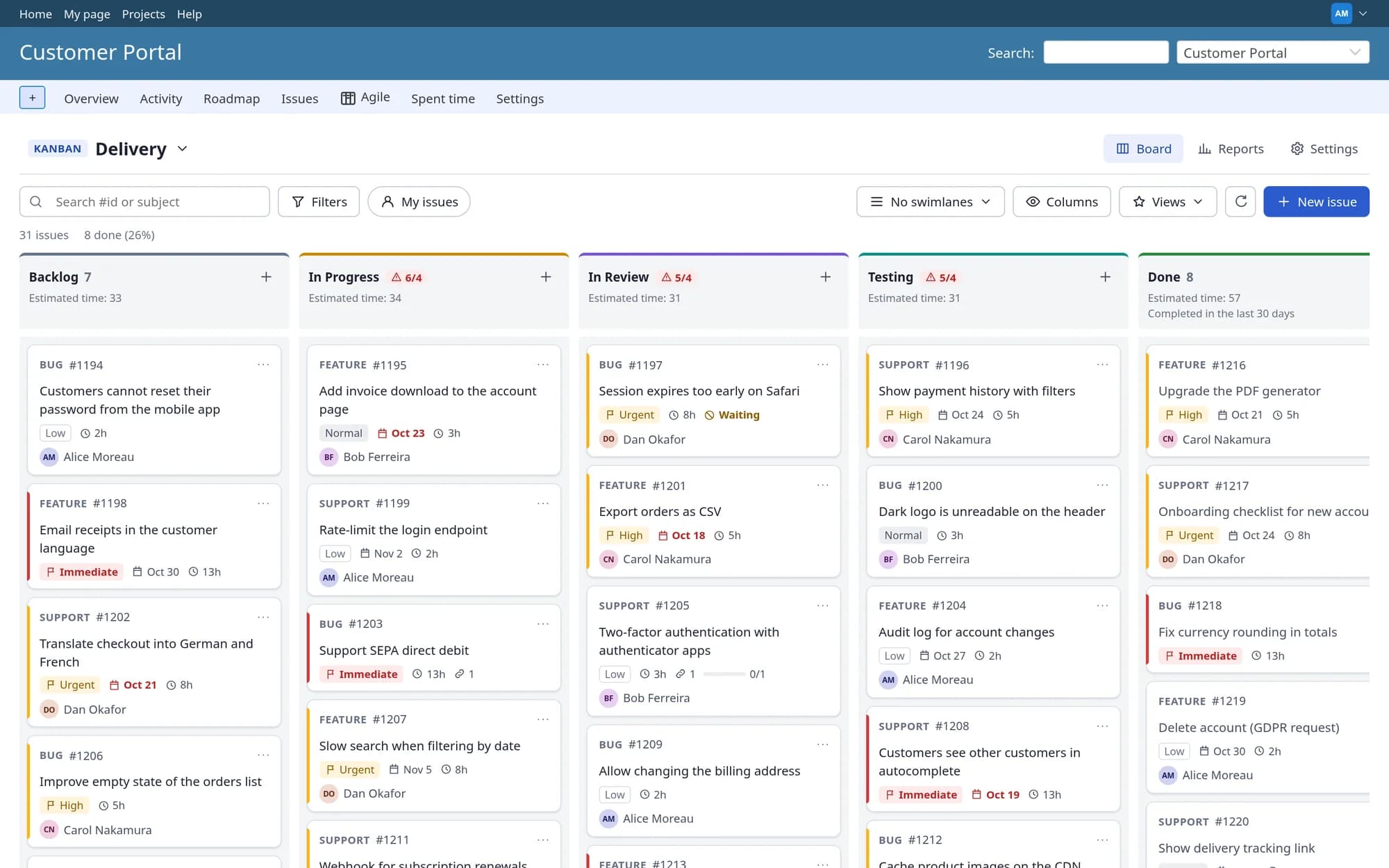Open the Spent time tab
Image resolution: width=1389 pixels, height=868 pixels.
pyautogui.click(x=442, y=99)
